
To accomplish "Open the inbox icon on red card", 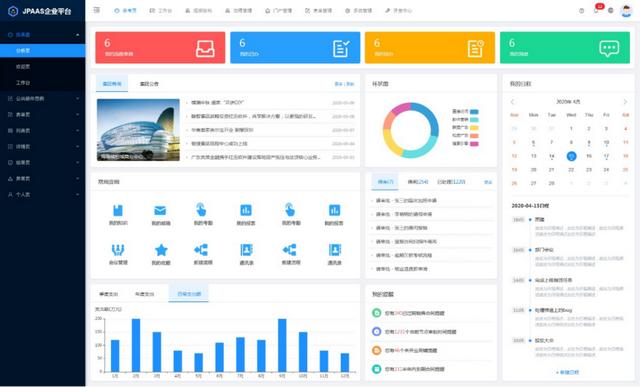I will (205, 49).
